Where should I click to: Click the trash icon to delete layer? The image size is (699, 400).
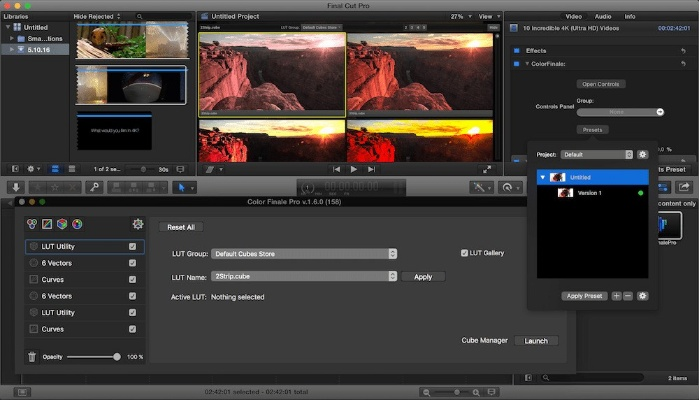[32, 356]
